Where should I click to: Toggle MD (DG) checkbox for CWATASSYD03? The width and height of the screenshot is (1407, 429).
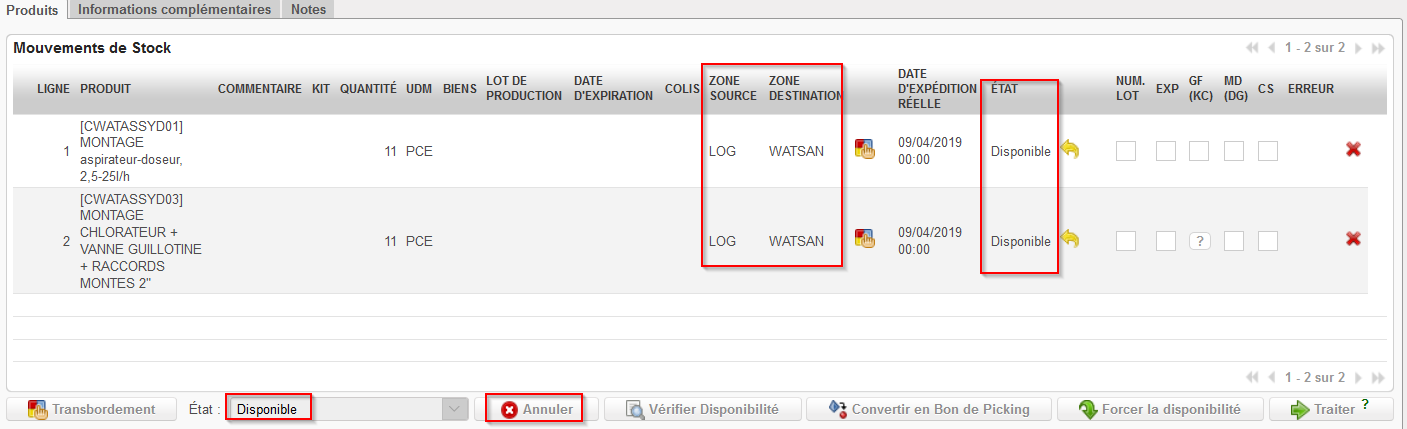click(x=1234, y=240)
